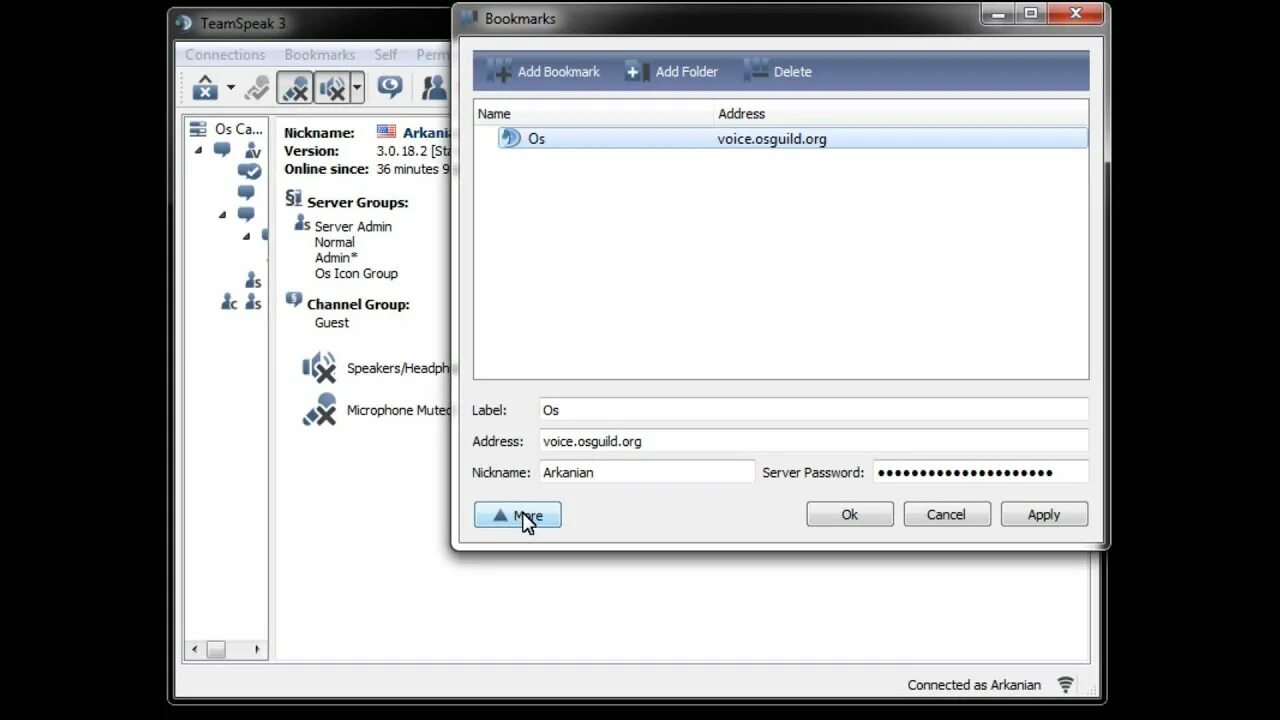Toggle the speakers mute toolbar button
This screenshot has width=1280, height=720.
tap(332, 88)
